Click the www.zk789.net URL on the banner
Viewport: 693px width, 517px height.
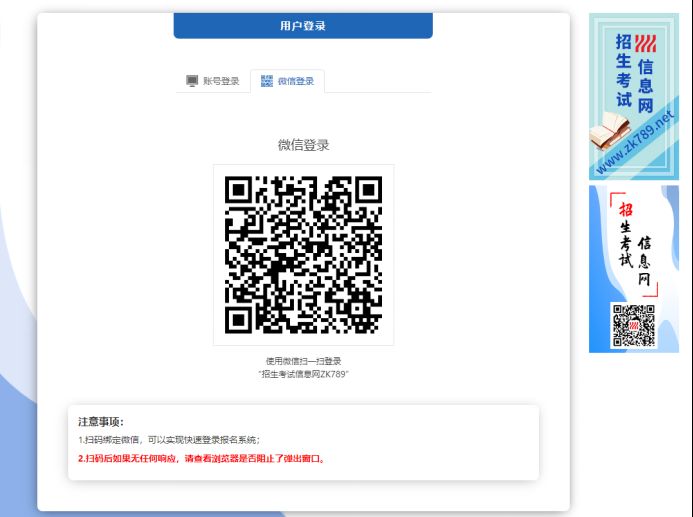point(635,141)
